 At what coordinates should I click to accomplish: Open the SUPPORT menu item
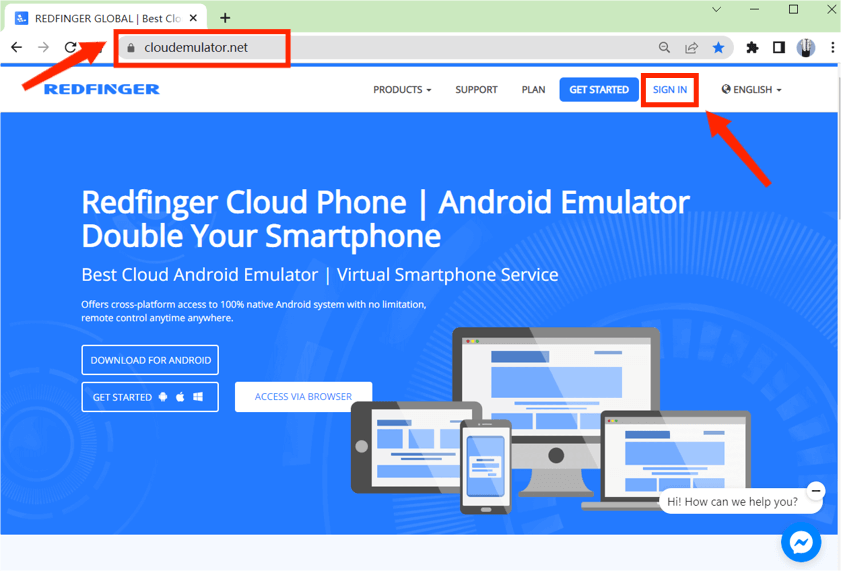[x=476, y=90]
